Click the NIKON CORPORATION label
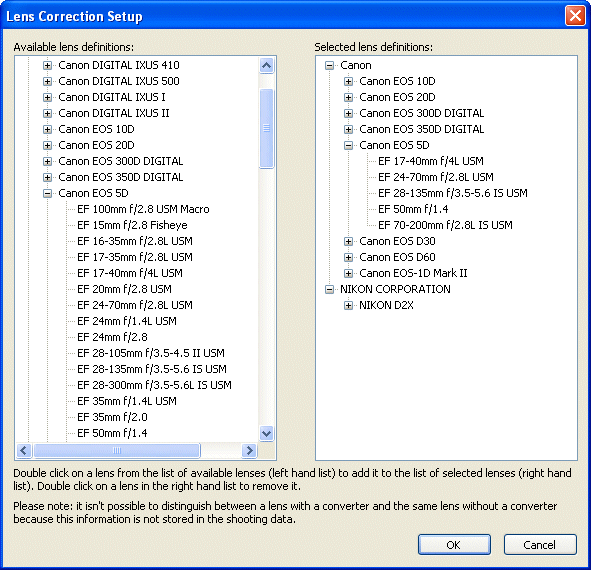This screenshot has width=591, height=570. (395, 289)
